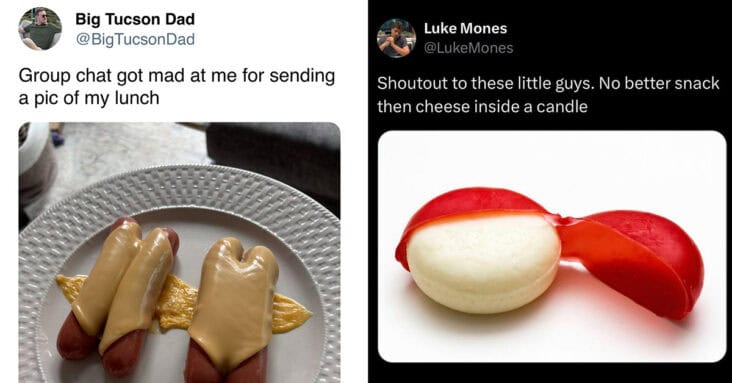732x383 pixels.
Task: Click the peeled-open red wax shell half
Action: coord(633,262)
